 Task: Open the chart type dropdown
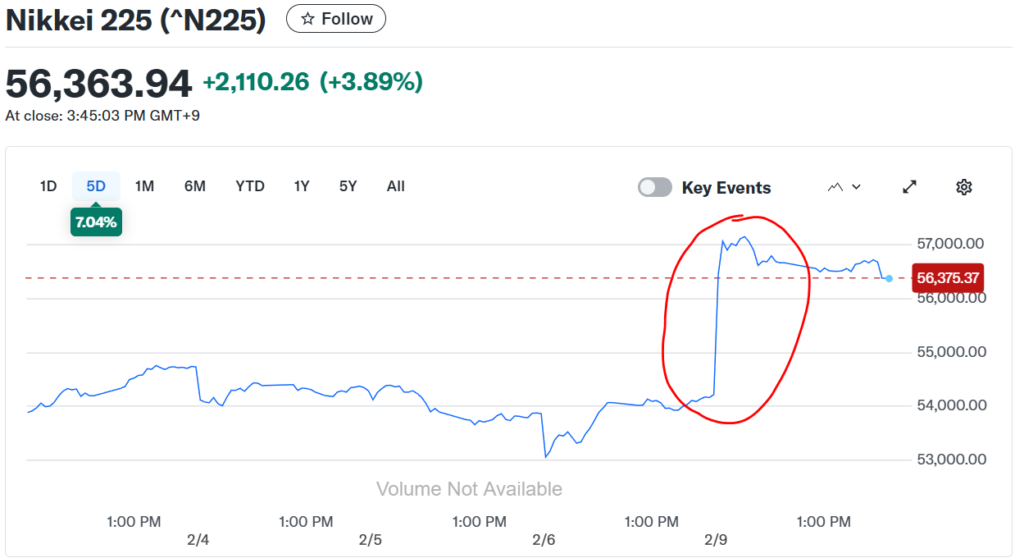[x=856, y=187]
